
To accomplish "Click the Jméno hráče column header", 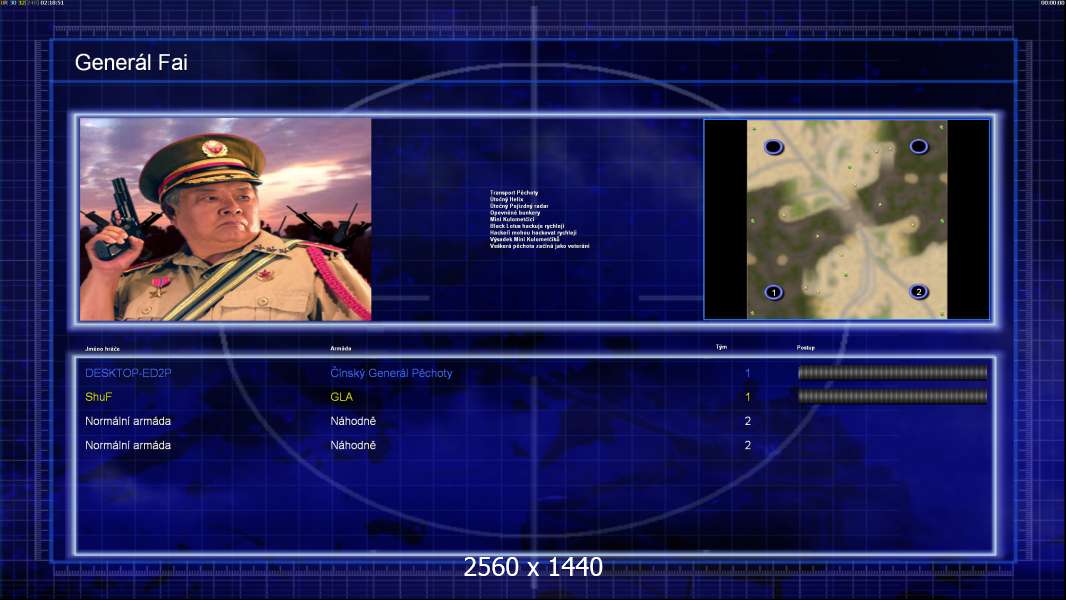I will point(102,349).
